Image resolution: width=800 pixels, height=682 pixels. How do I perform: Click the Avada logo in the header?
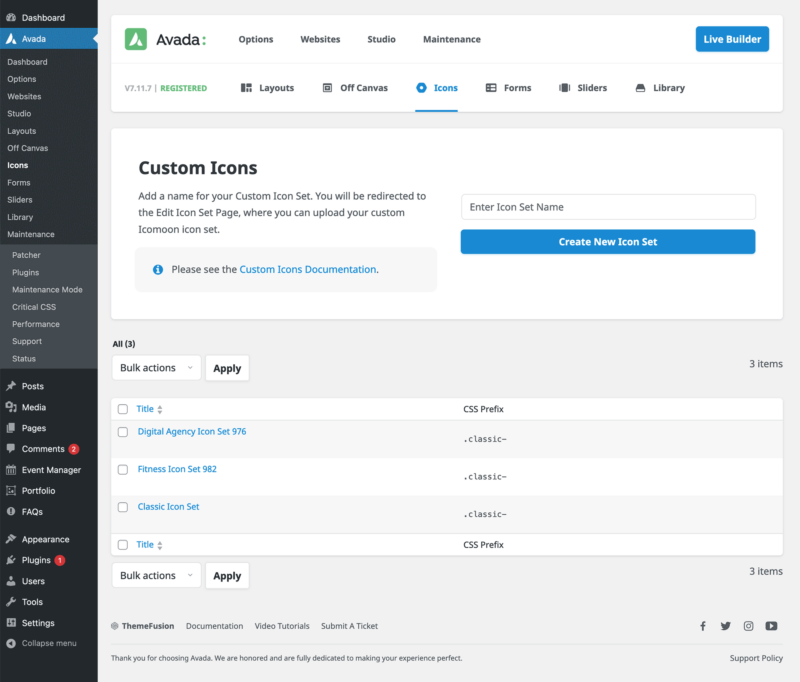coord(165,39)
